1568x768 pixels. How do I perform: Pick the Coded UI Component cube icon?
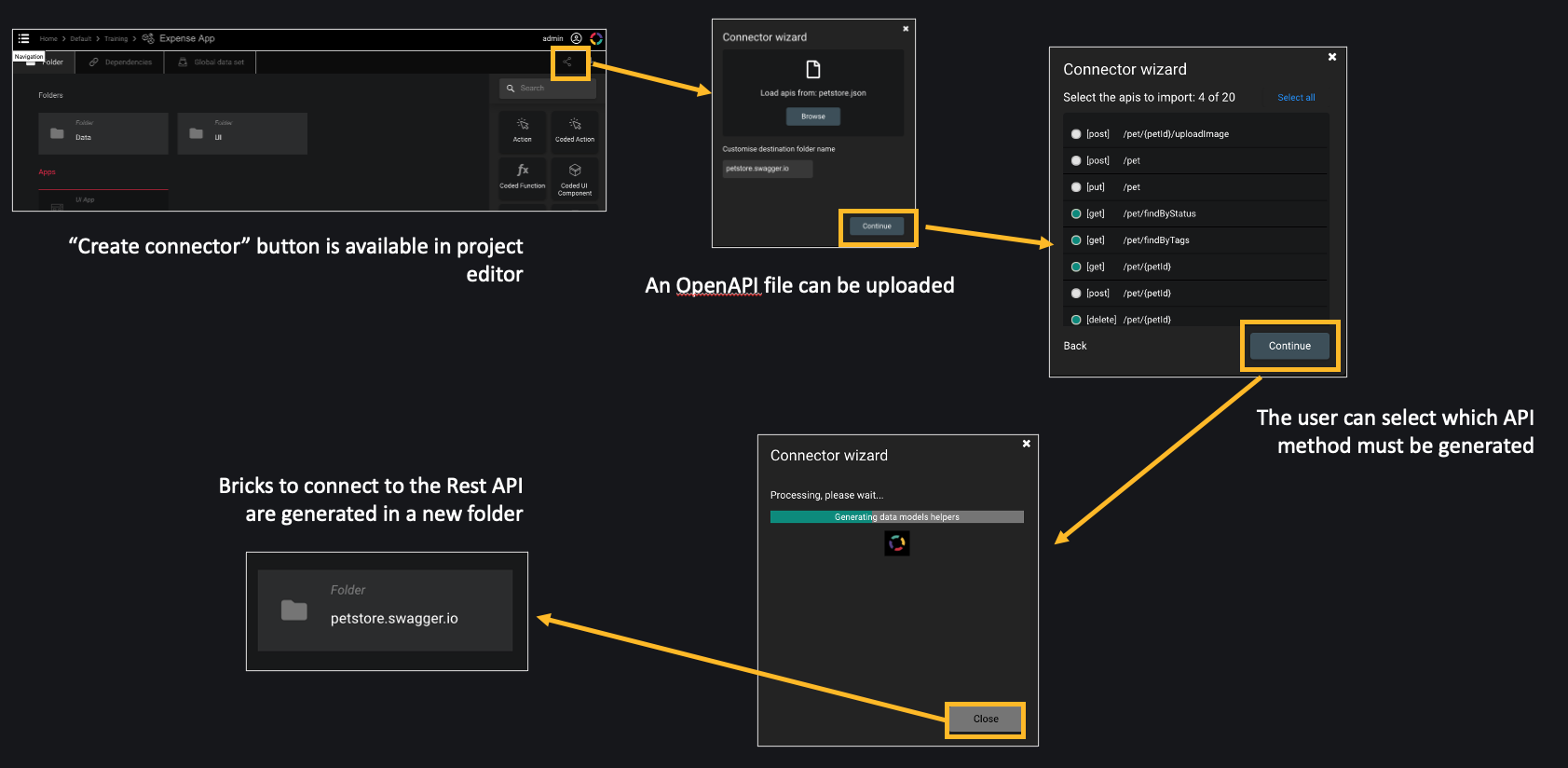point(575,171)
